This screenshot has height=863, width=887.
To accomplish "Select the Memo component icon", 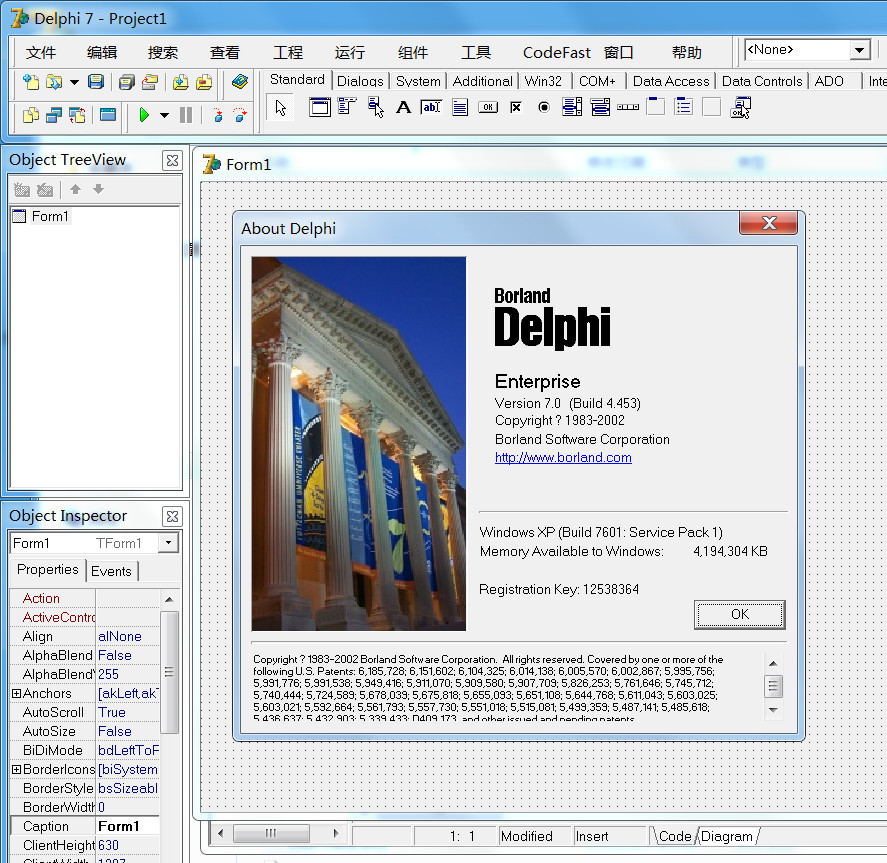I will click(x=460, y=107).
